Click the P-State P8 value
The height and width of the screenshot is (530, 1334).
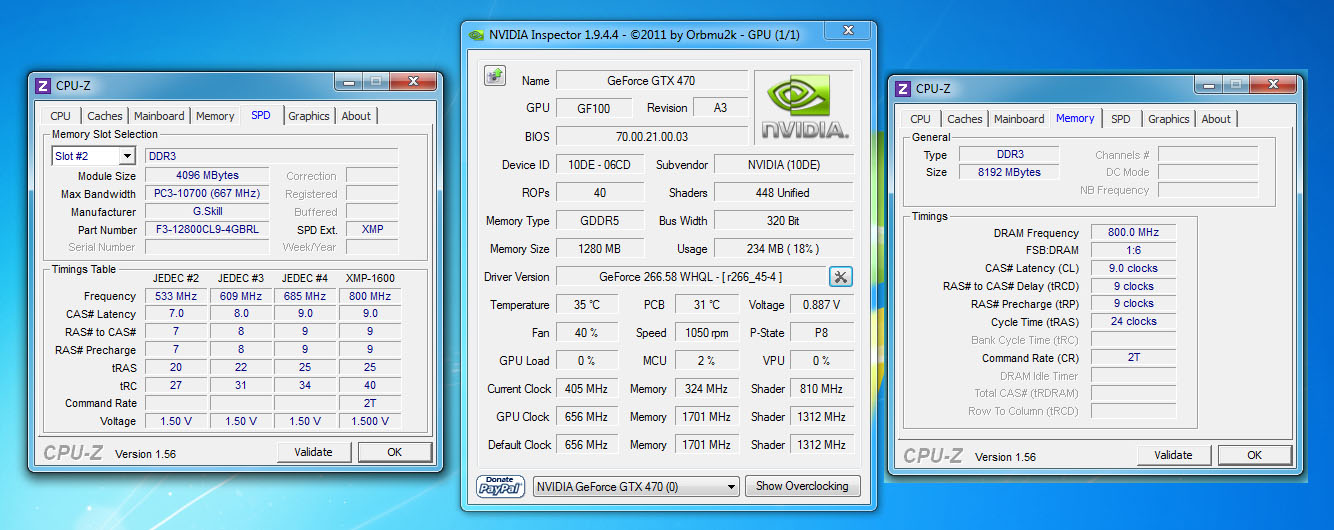822,333
